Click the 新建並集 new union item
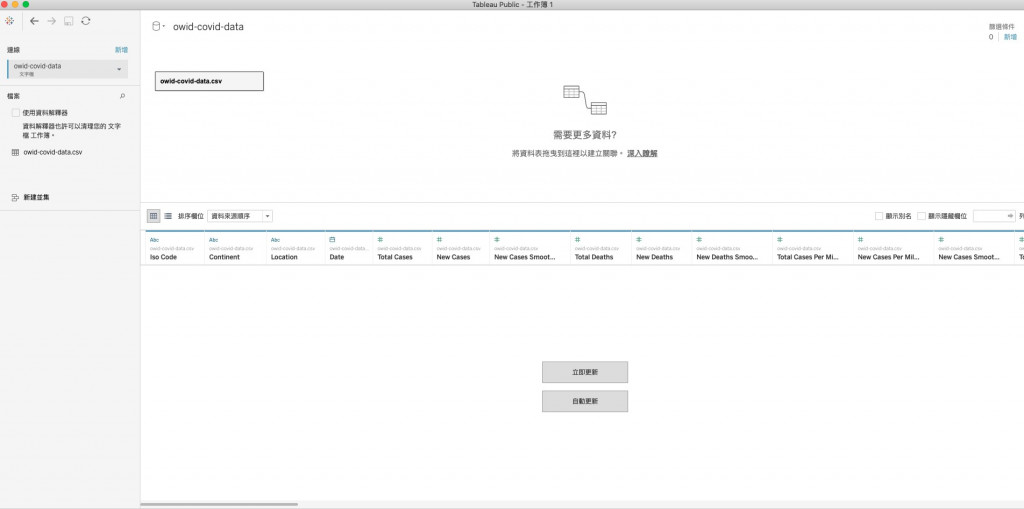1024x509 pixels. (30, 197)
